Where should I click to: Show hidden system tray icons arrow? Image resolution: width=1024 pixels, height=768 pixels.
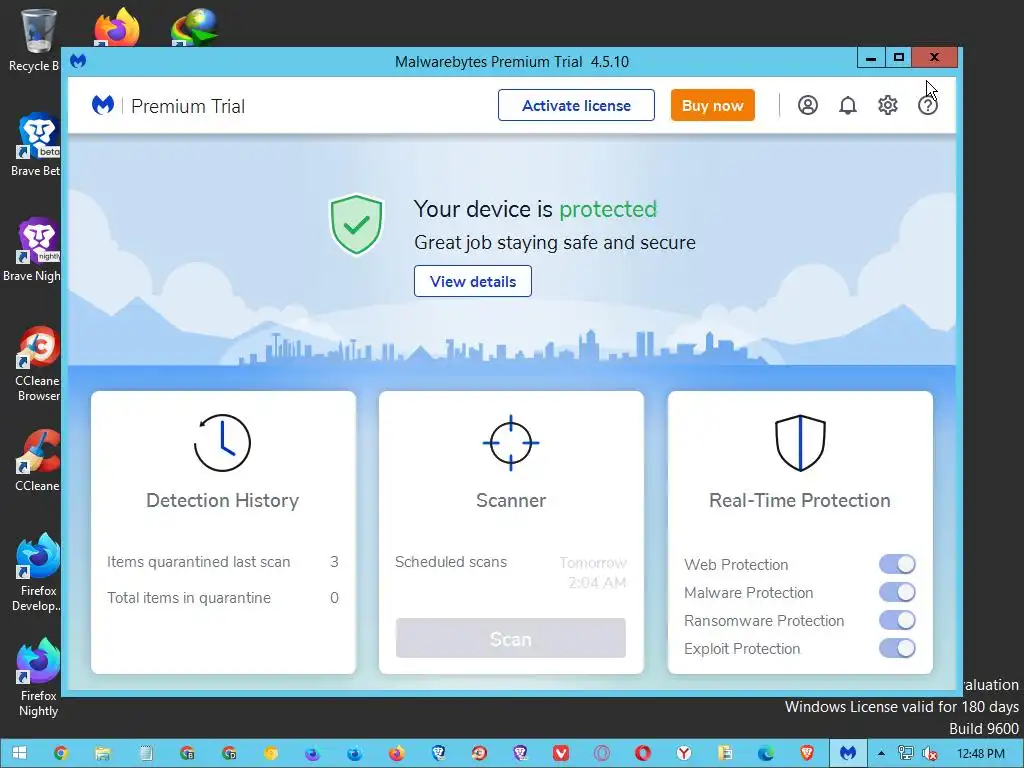pyautogui.click(x=881, y=754)
